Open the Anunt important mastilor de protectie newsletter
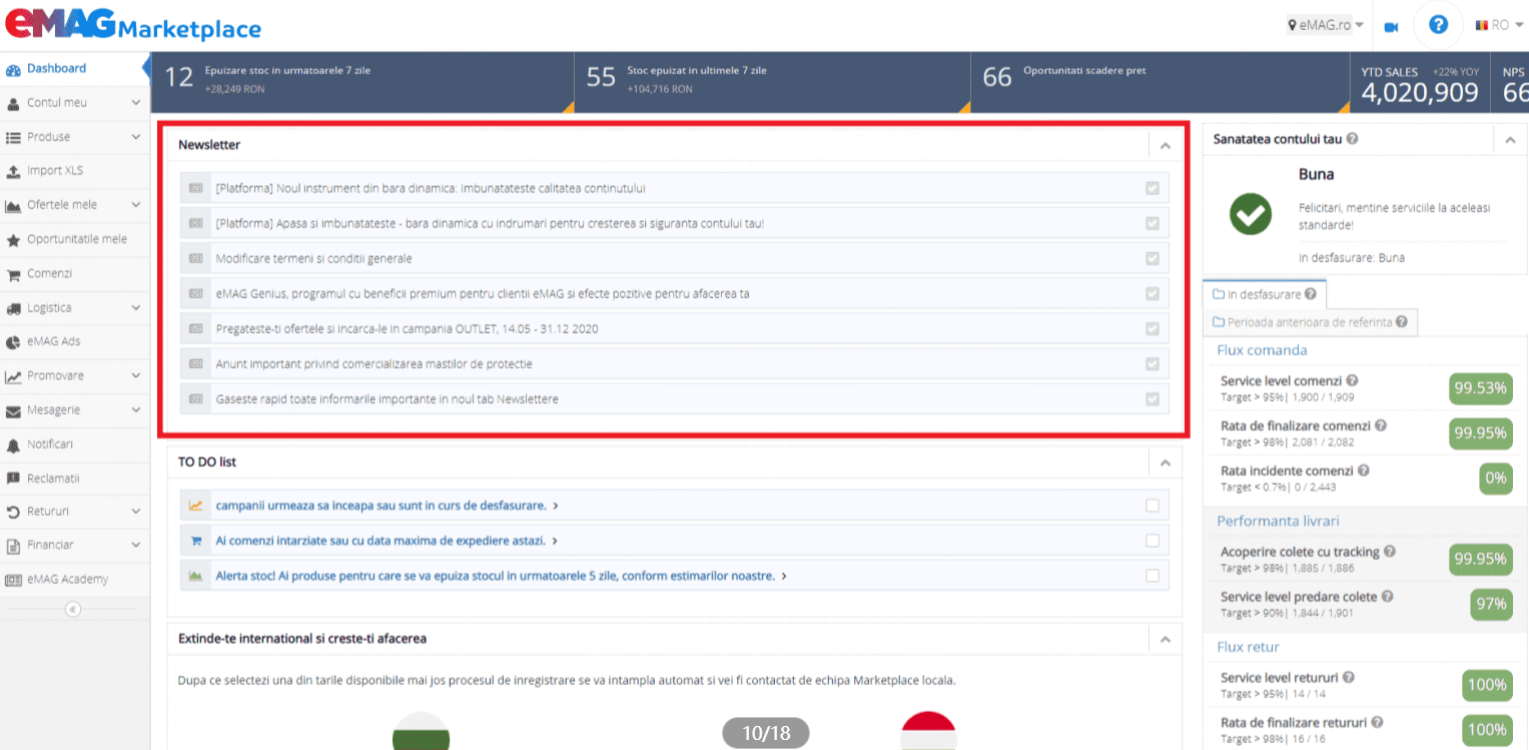Viewport: 1529px width, 750px height. tap(374, 364)
